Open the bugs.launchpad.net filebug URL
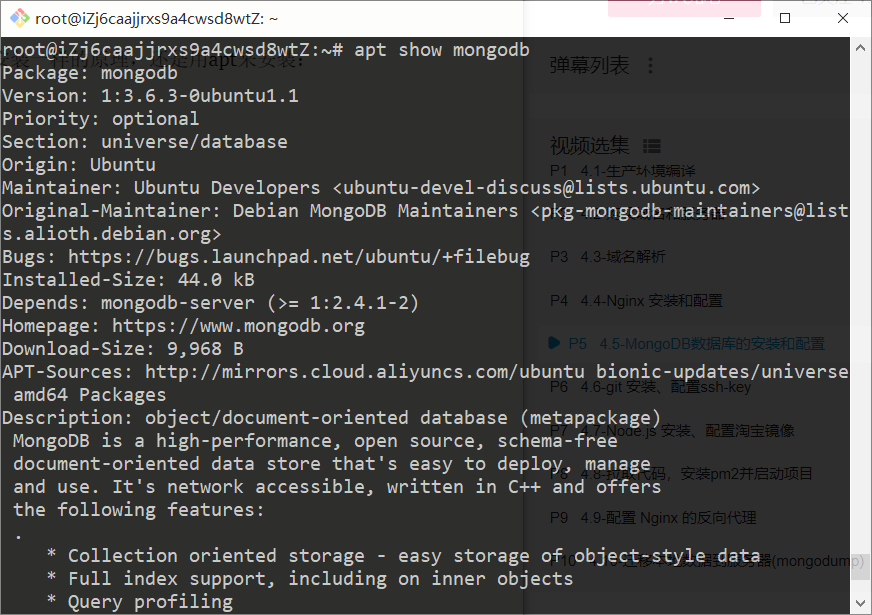 (x=299, y=257)
